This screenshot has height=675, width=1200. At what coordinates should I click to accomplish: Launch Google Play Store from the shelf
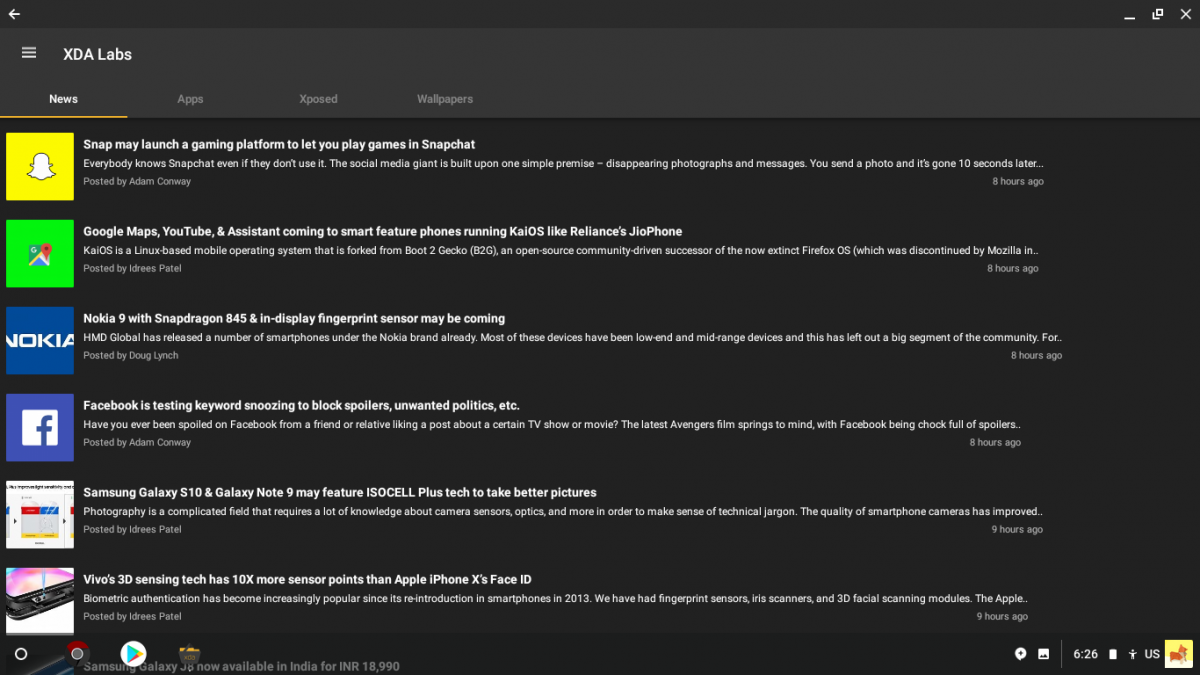pos(134,653)
